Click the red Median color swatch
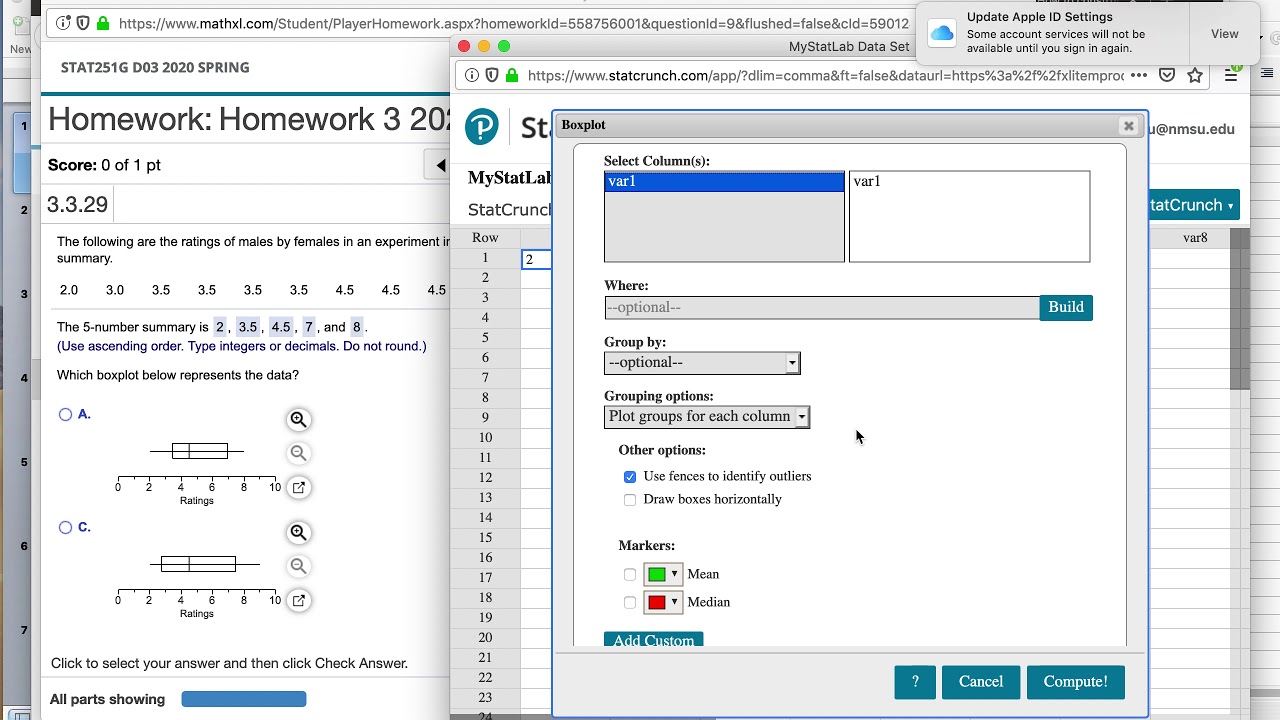 point(657,602)
